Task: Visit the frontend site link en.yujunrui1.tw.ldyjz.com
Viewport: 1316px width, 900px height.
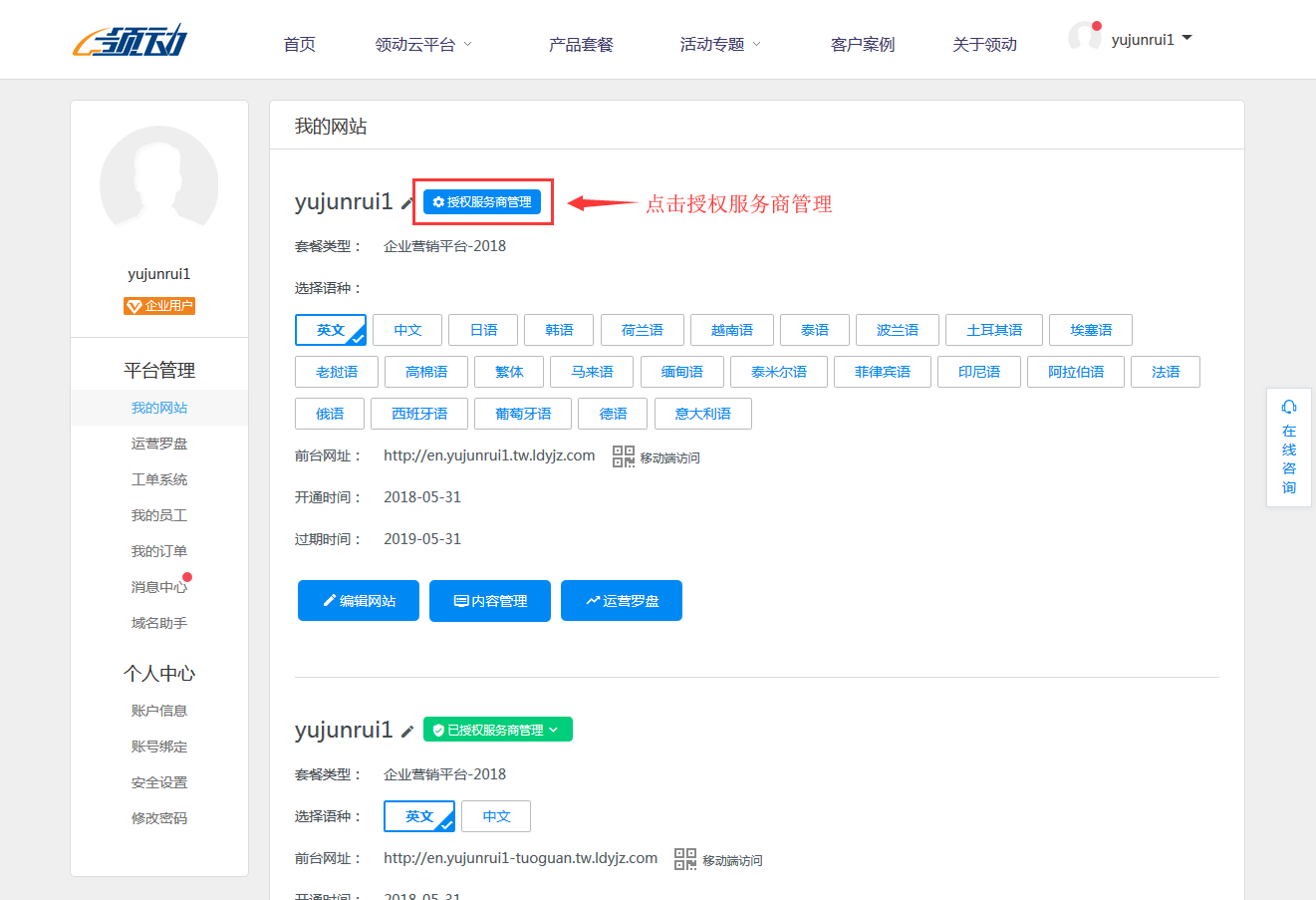Action: coord(488,455)
